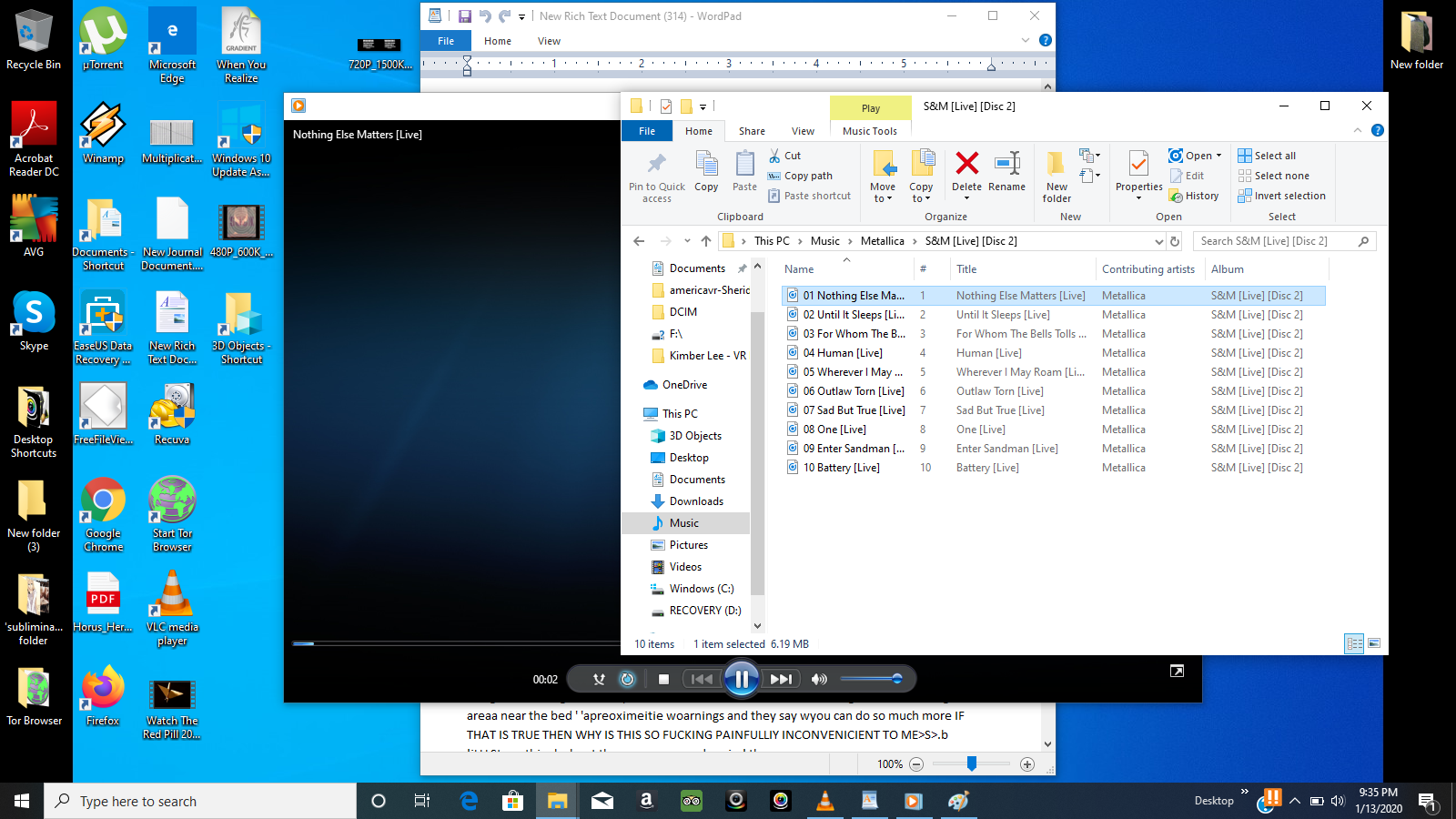Open Explorer help question mark
Viewport: 1456px width, 819px height.
click(1378, 130)
